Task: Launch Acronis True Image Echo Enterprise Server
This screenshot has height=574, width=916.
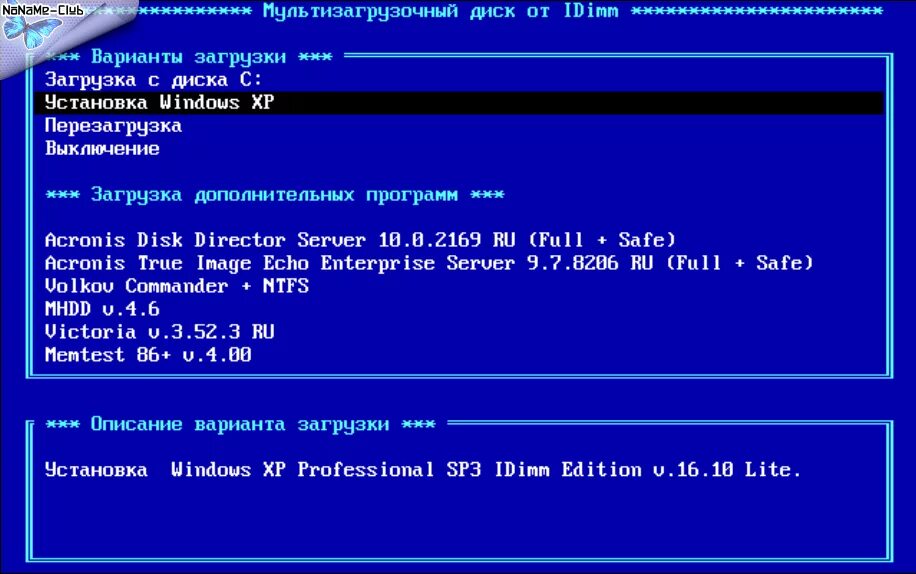Action: pyautogui.click(x=429, y=263)
